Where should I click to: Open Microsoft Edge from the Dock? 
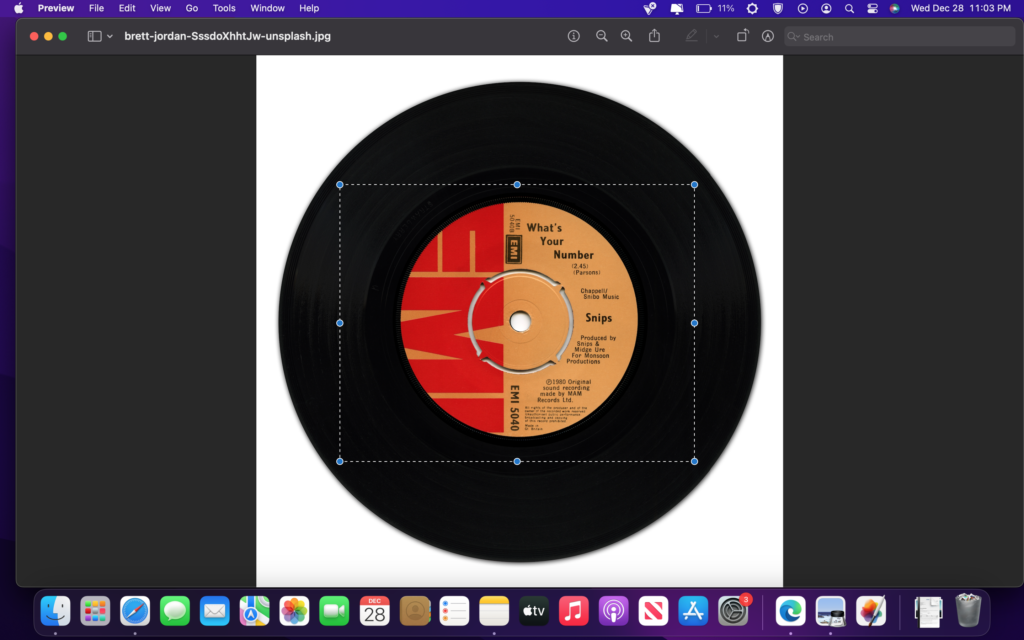pos(791,611)
